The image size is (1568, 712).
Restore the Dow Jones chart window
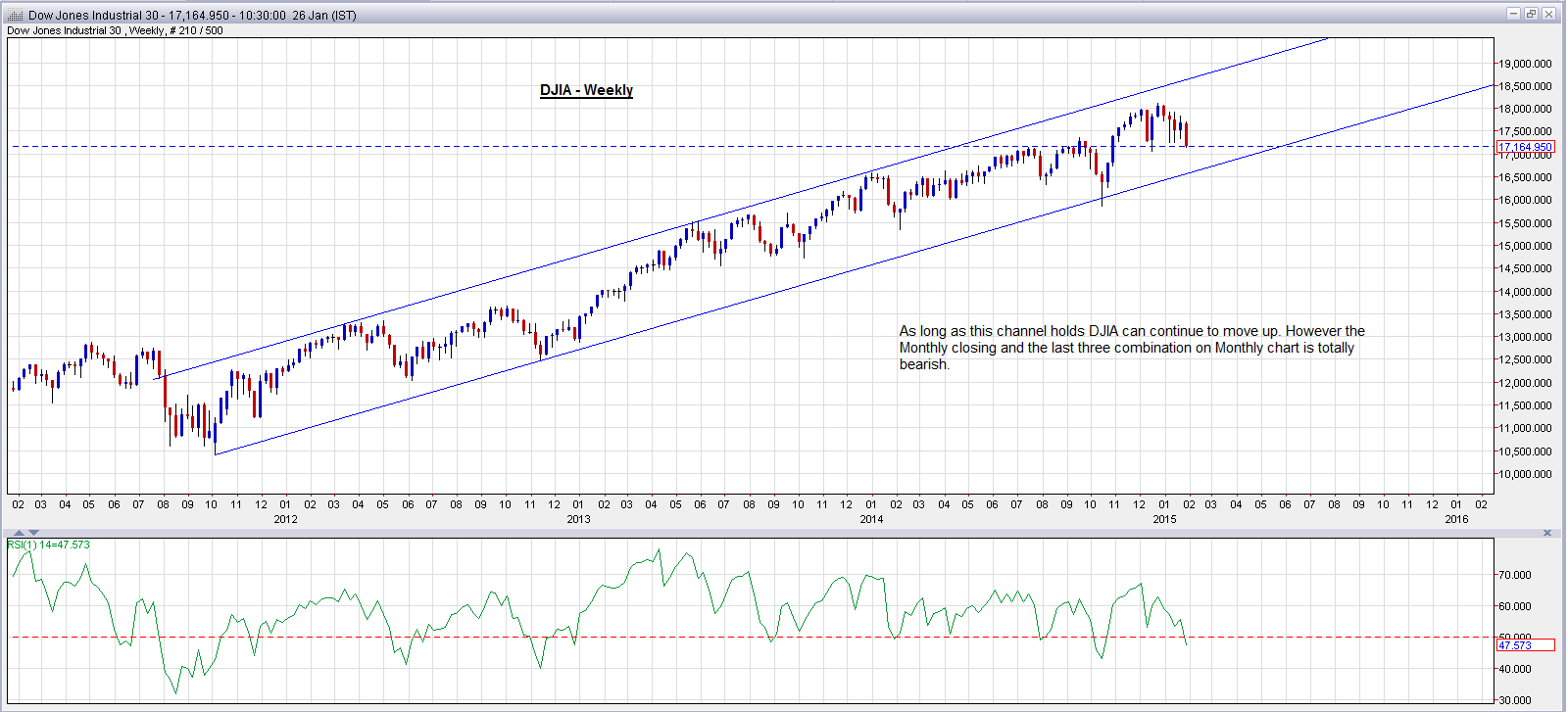(1531, 14)
